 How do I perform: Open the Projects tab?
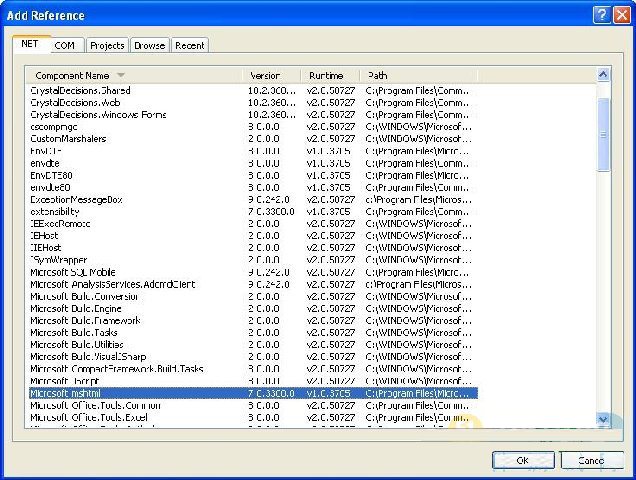[x=107, y=45]
